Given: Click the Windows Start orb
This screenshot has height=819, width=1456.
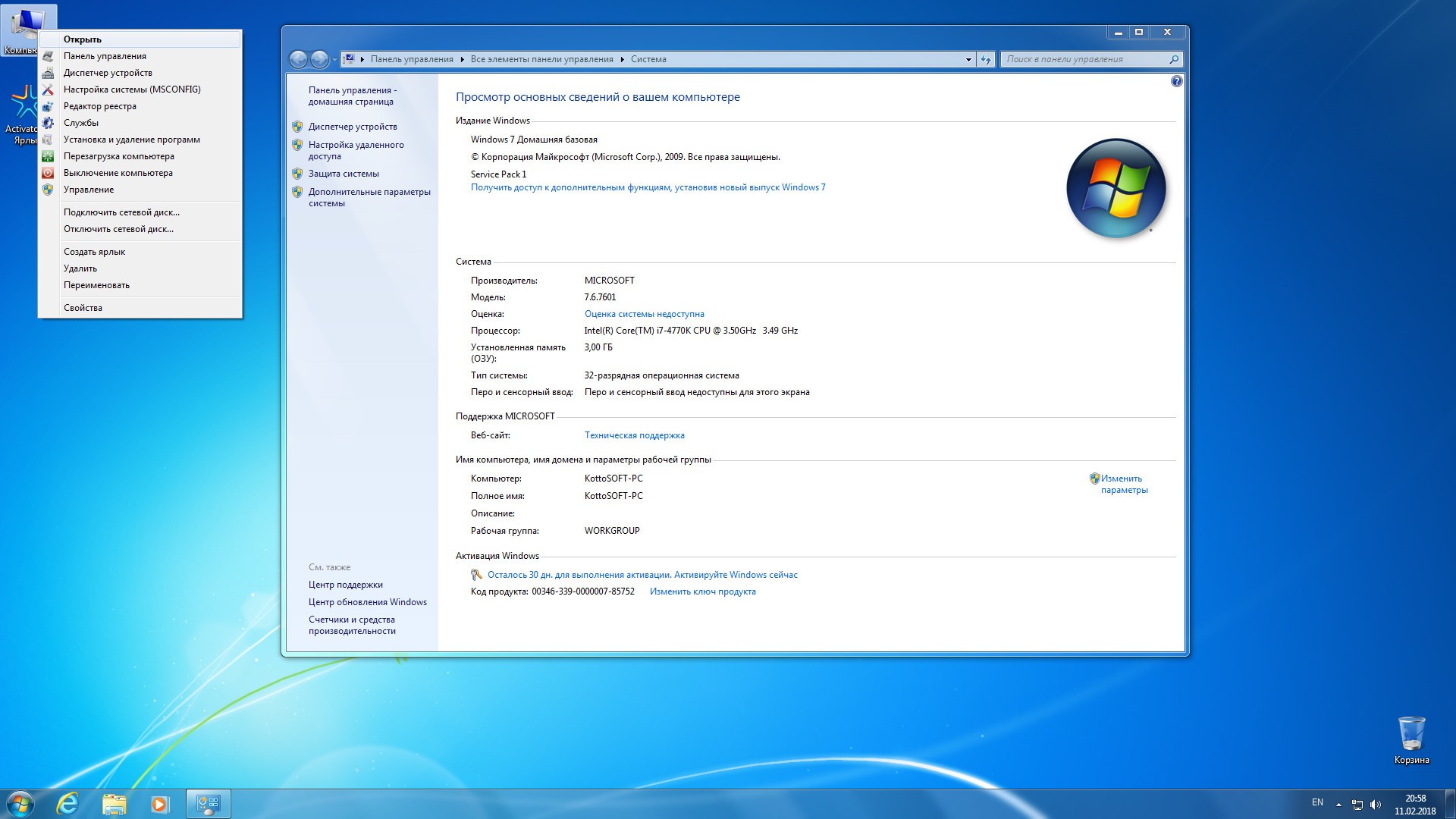Looking at the screenshot, I should [x=20, y=804].
